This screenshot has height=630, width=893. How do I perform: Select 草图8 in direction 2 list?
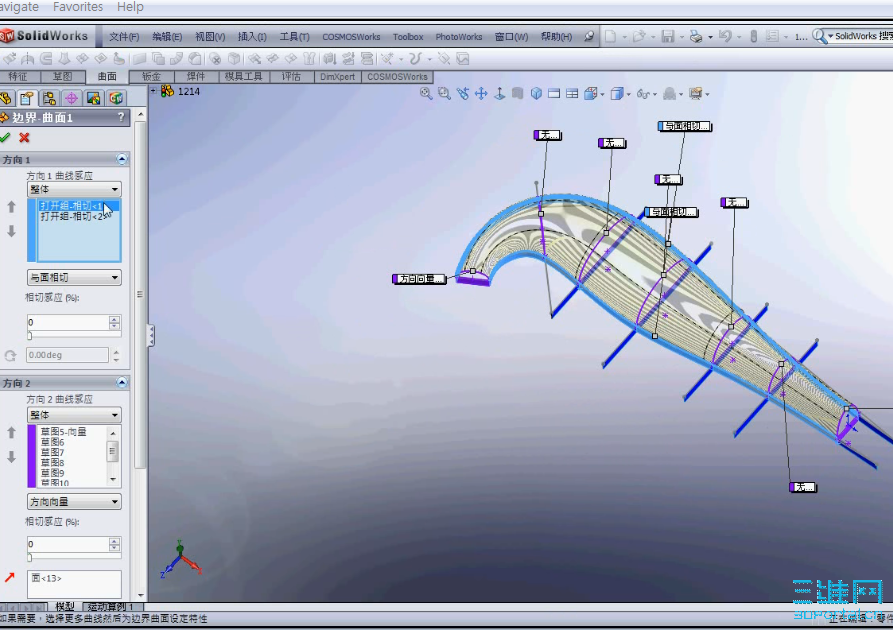click(x=52, y=463)
